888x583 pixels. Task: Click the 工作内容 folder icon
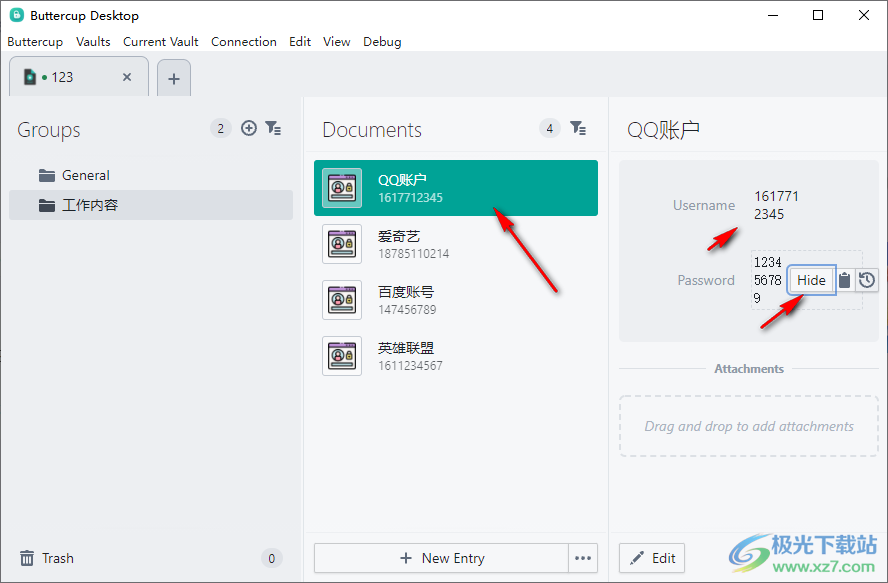click(46, 205)
